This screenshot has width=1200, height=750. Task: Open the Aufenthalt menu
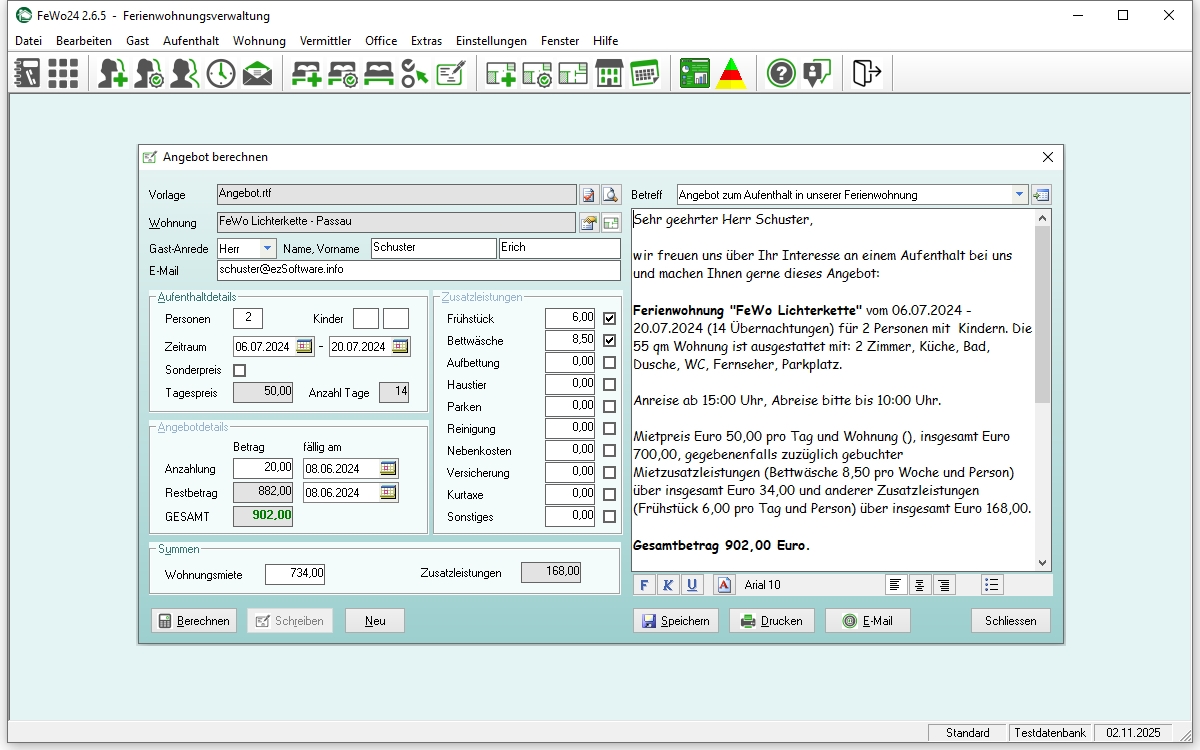click(191, 41)
